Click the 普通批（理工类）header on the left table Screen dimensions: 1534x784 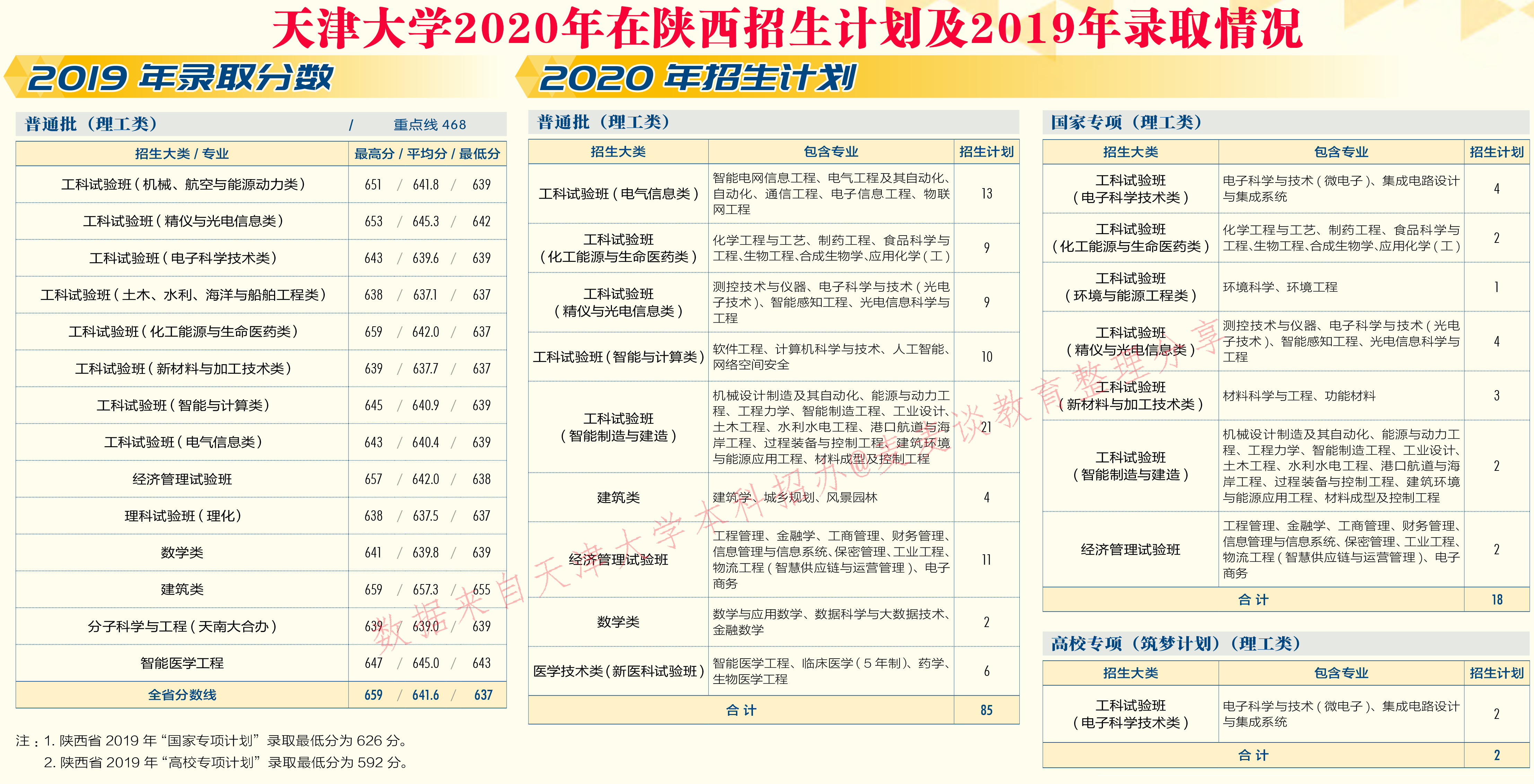(x=89, y=124)
